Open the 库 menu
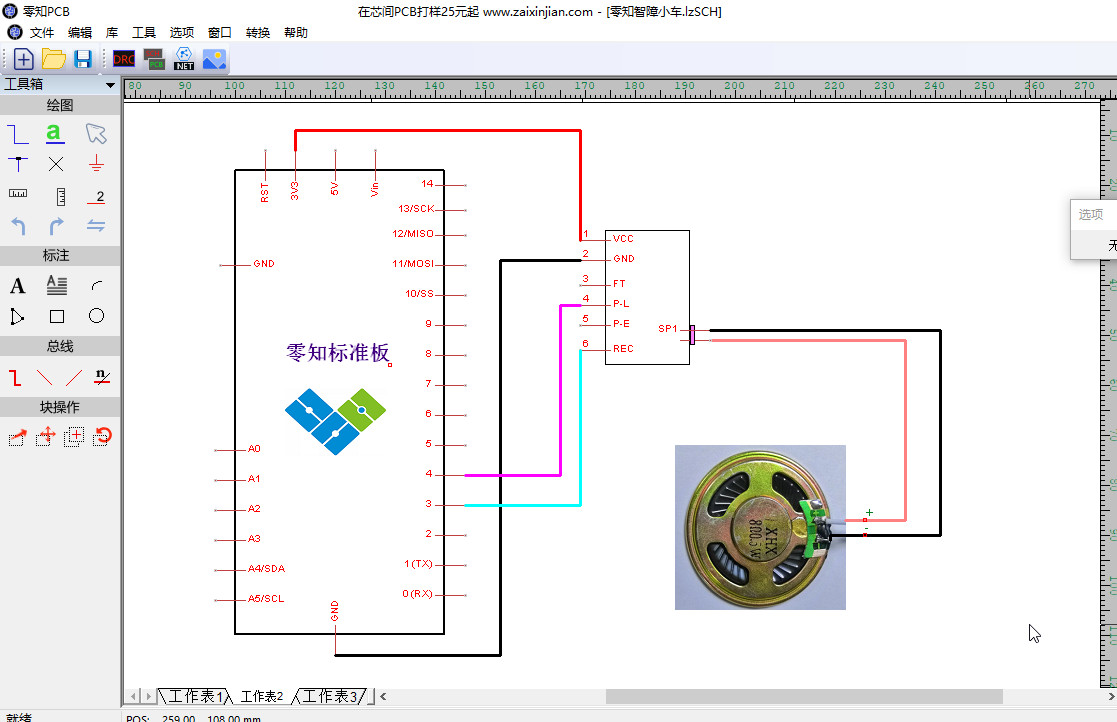Screen dimensions: 1117x722 112,33
